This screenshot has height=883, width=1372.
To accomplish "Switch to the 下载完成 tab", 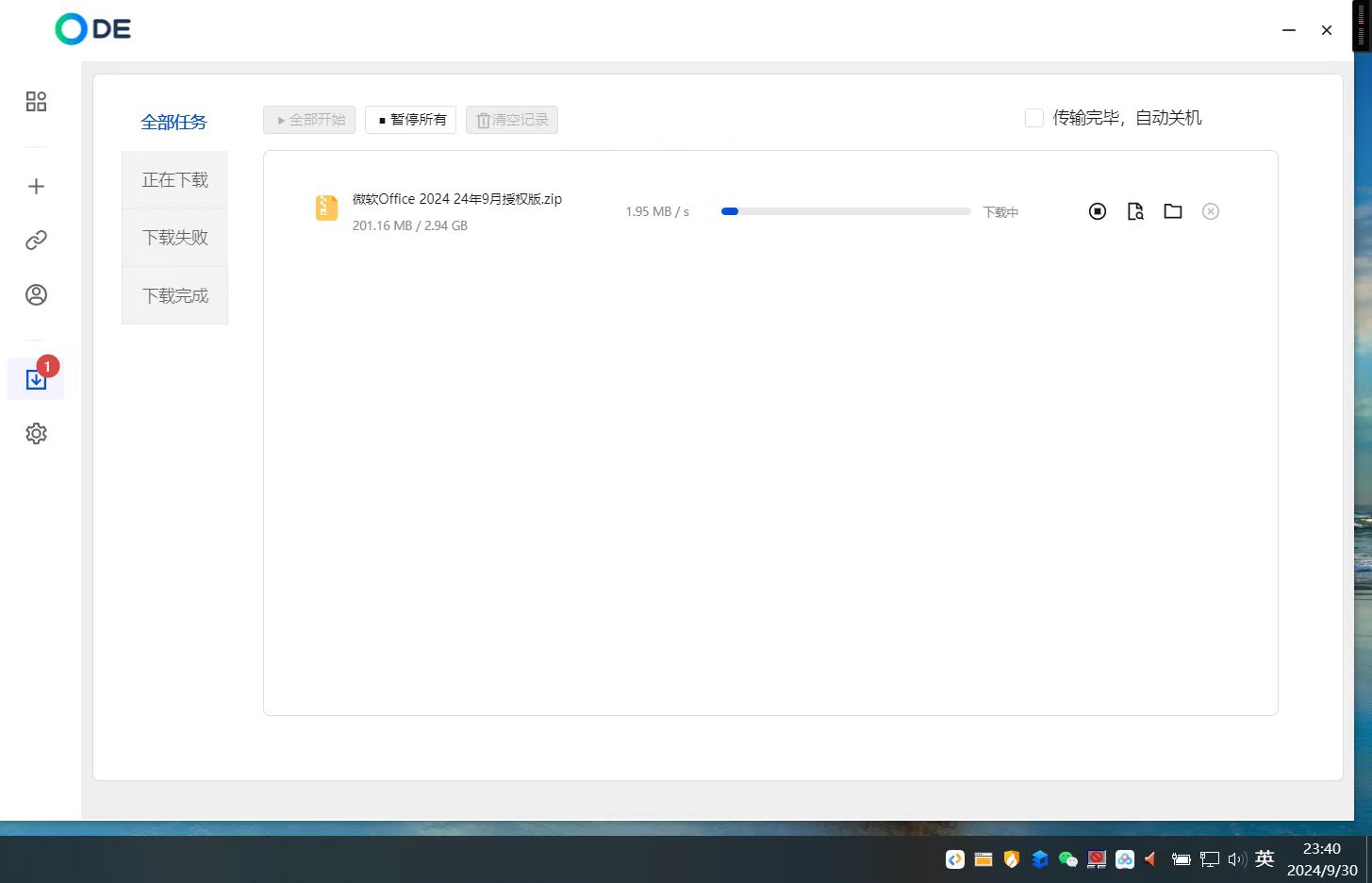I will pos(174,295).
